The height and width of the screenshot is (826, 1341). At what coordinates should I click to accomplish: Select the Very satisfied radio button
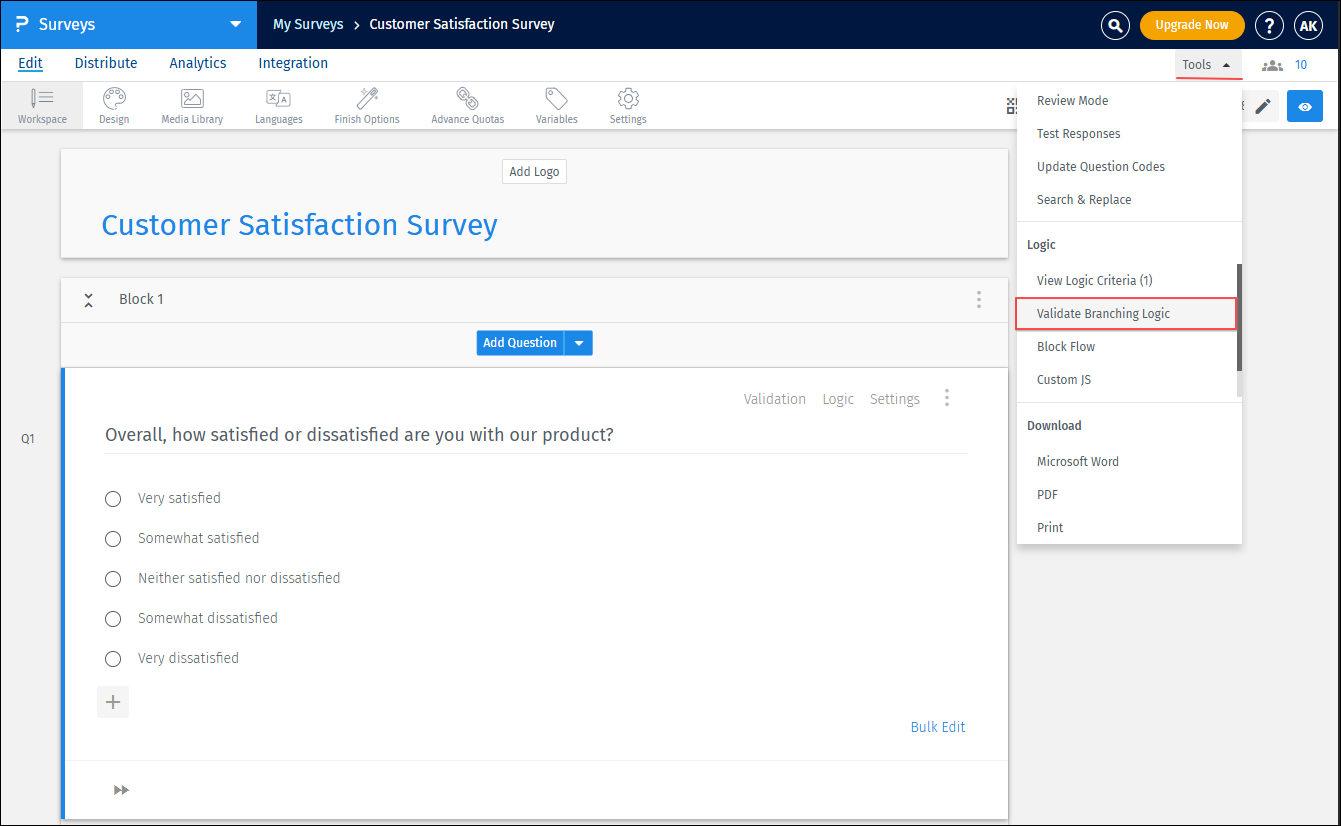coord(113,498)
